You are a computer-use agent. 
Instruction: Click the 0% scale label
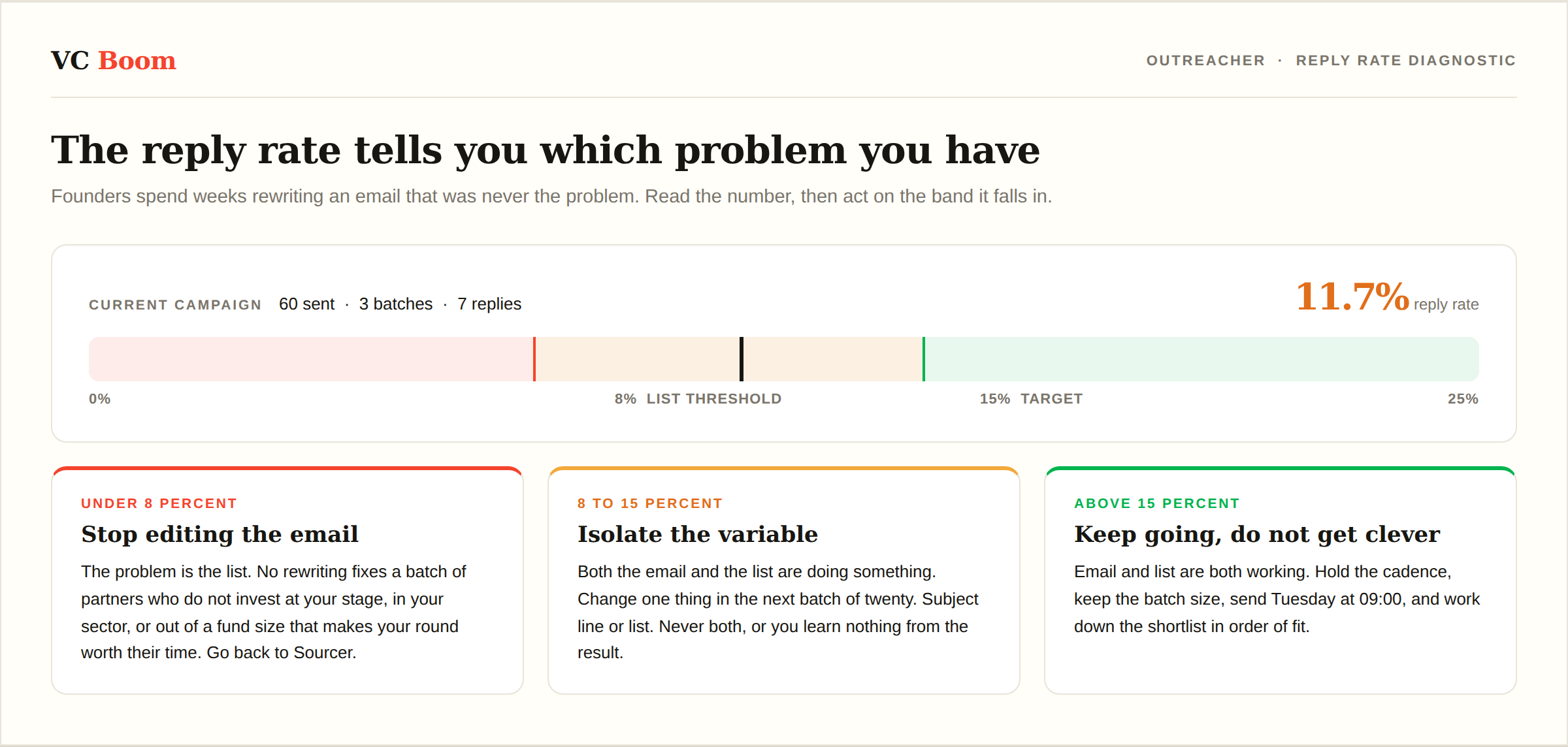click(100, 399)
